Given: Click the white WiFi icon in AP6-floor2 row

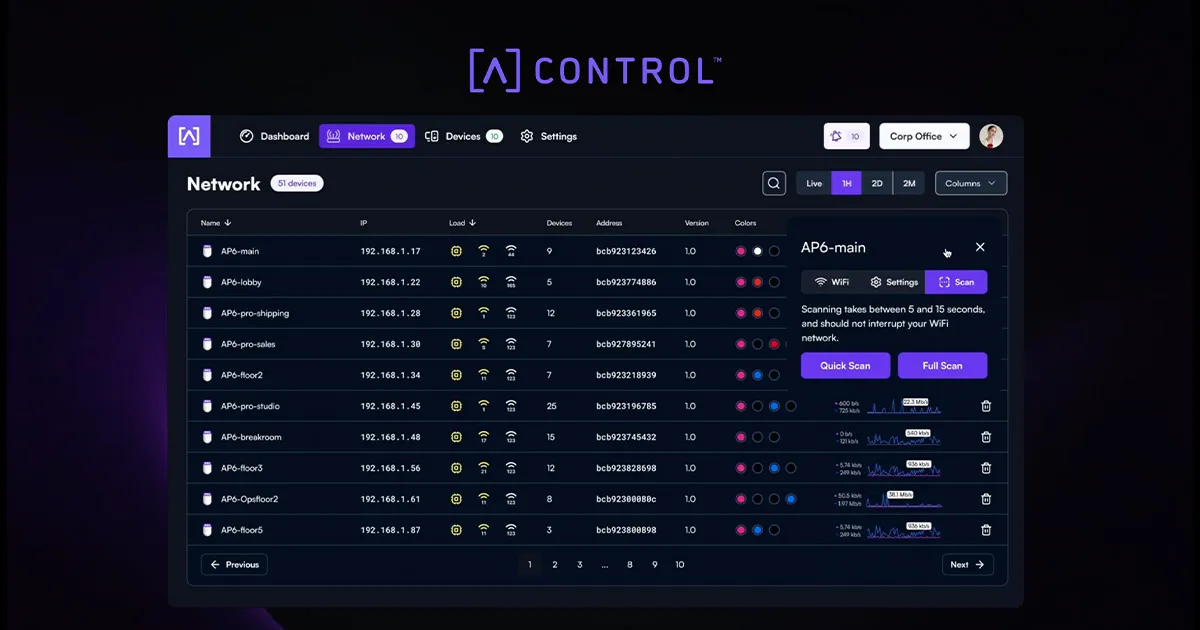Looking at the screenshot, I should [511, 375].
